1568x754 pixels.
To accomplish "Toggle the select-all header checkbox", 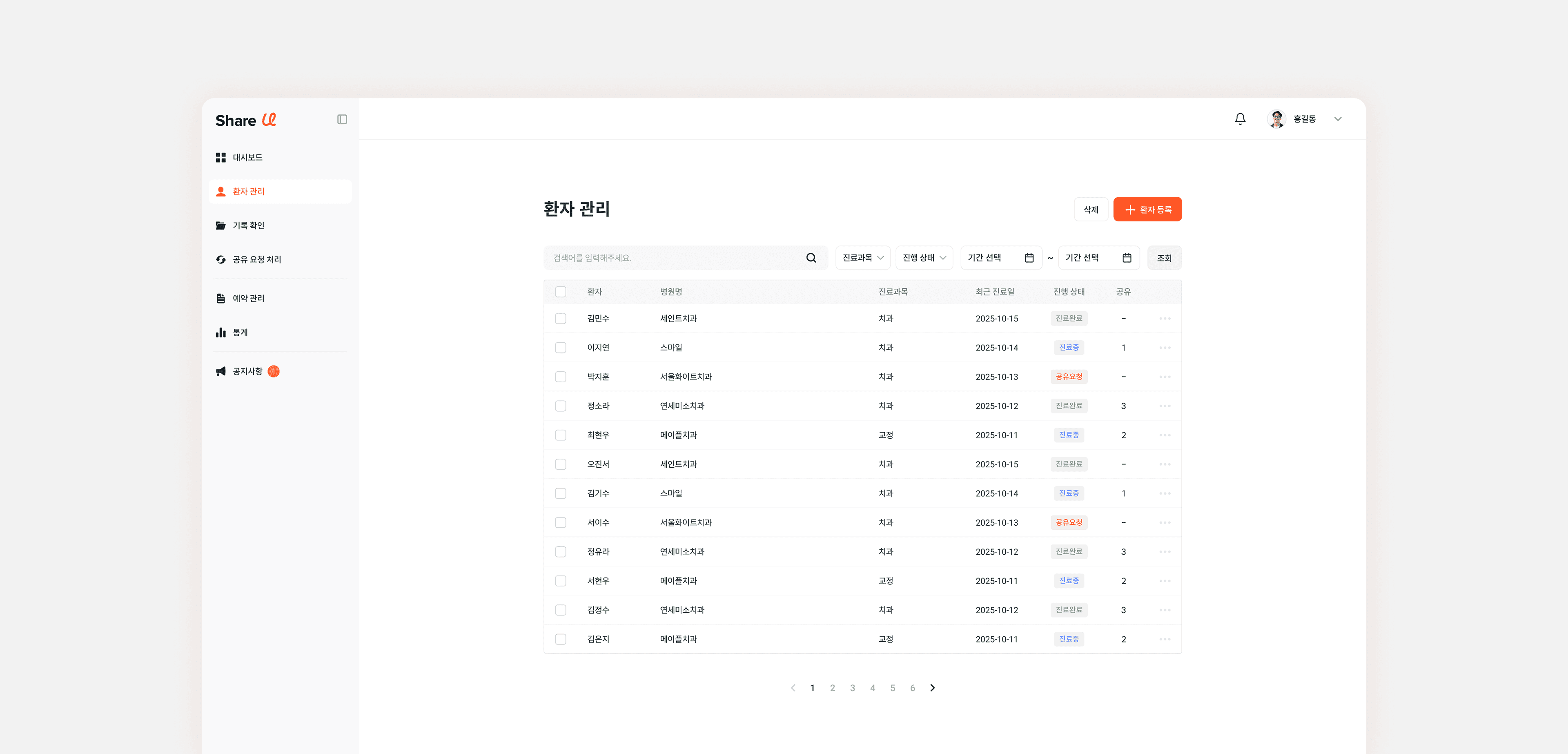I will [561, 292].
